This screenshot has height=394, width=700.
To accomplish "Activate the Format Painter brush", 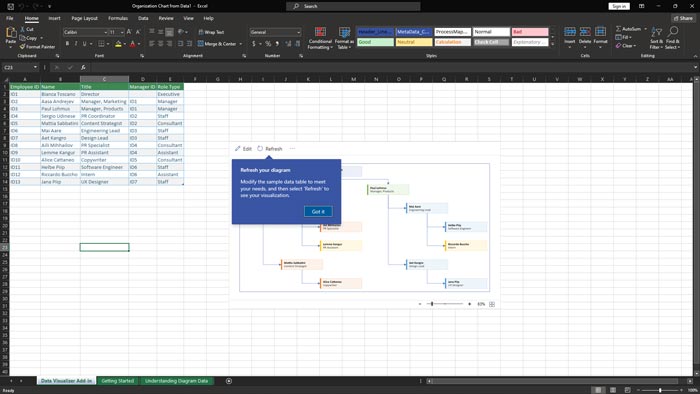I will coord(23,46).
